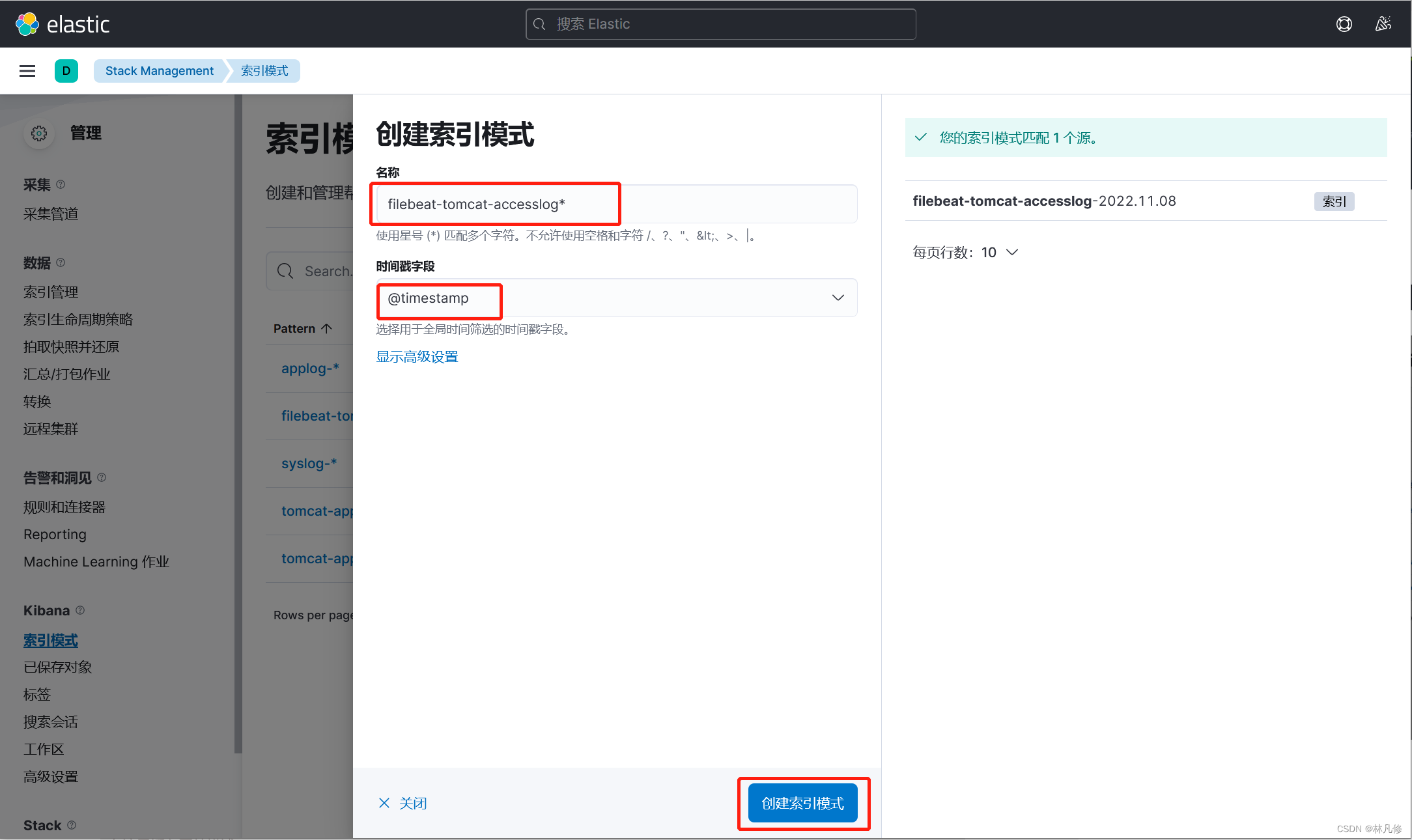
Task: Toggle the hamburger navigation menu
Action: pyautogui.click(x=27, y=71)
